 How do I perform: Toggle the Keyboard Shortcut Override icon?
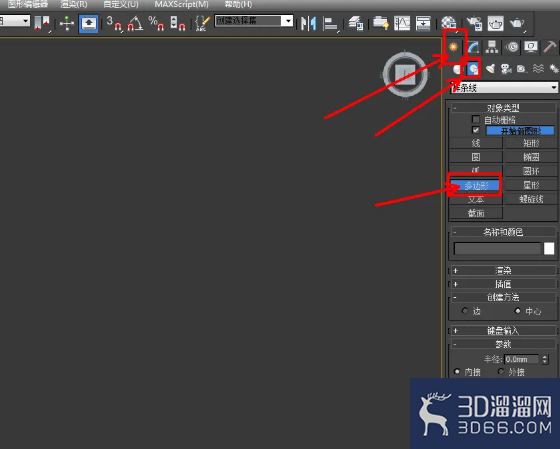coord(89,24)
